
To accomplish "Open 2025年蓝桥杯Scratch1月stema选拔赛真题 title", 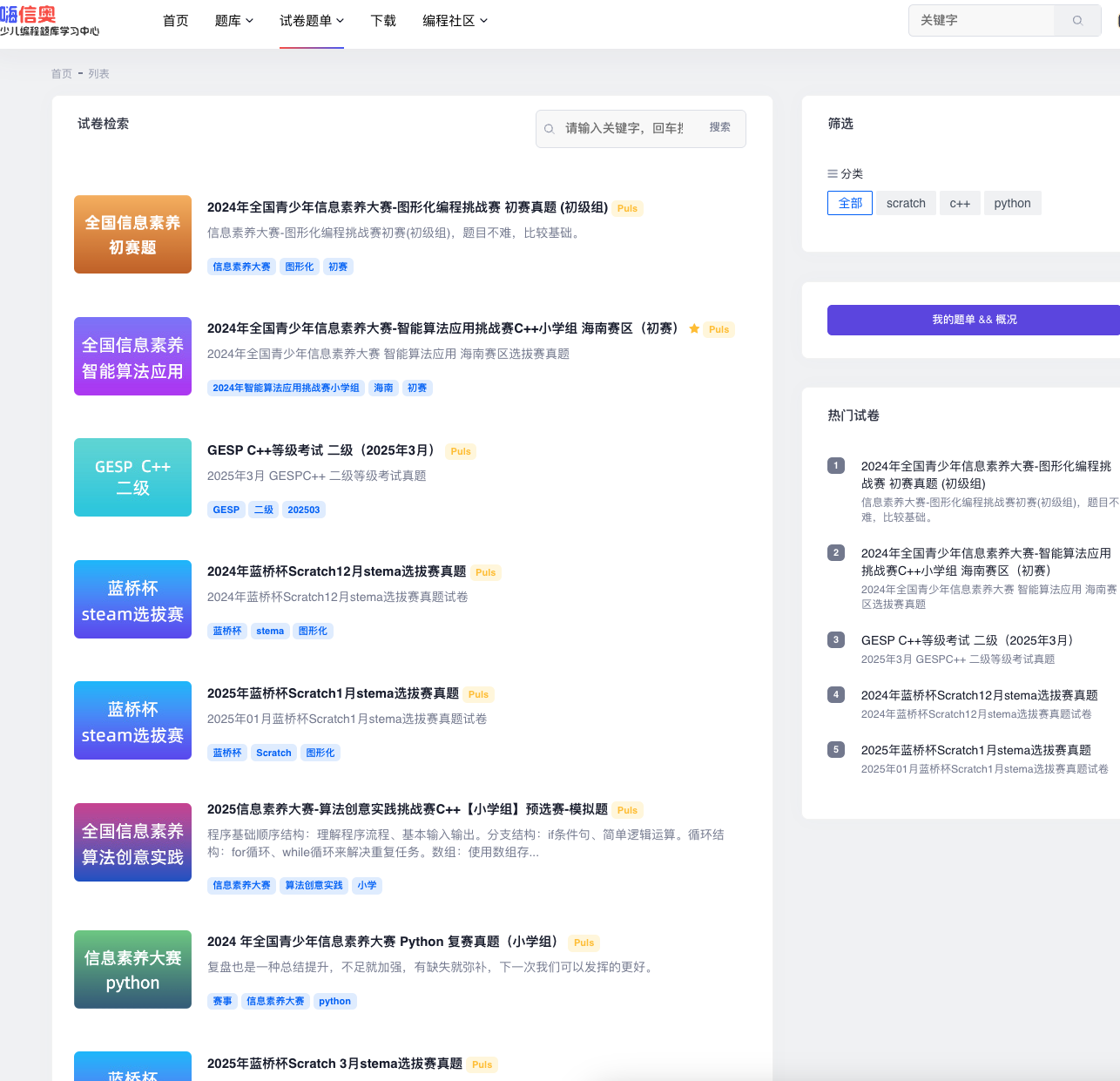I will point(333,693).
